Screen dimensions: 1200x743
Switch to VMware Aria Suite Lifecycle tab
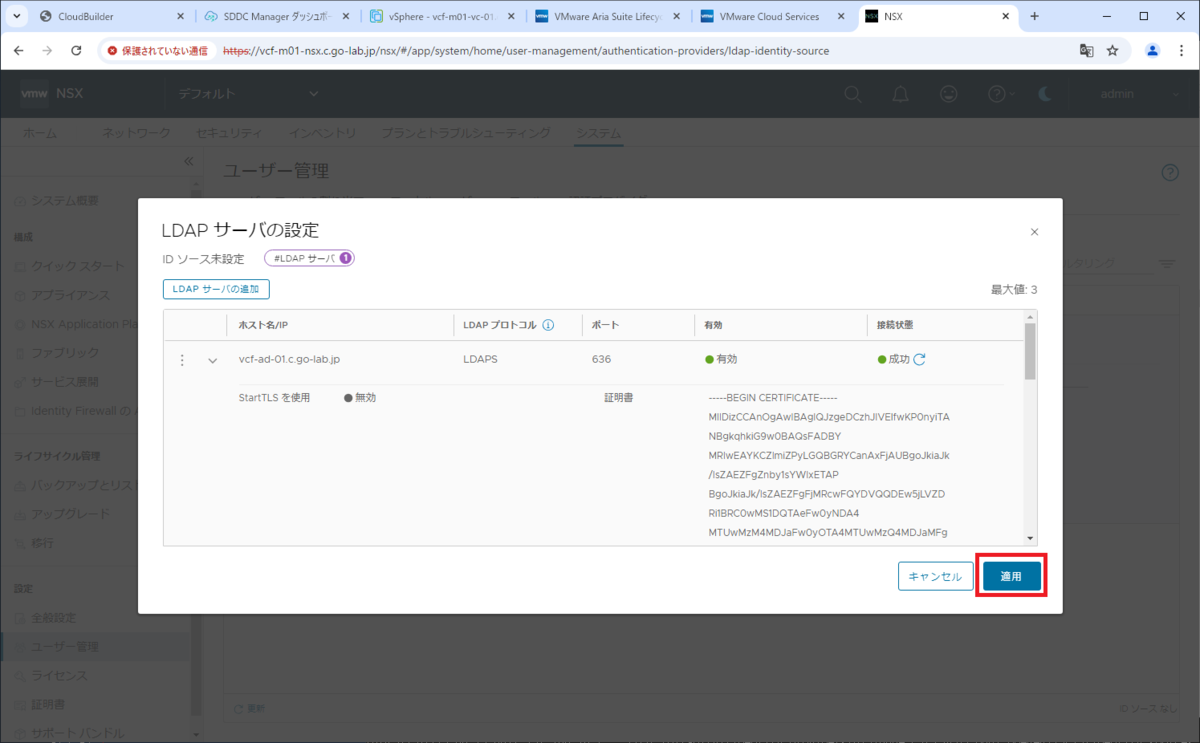[607, 16]
